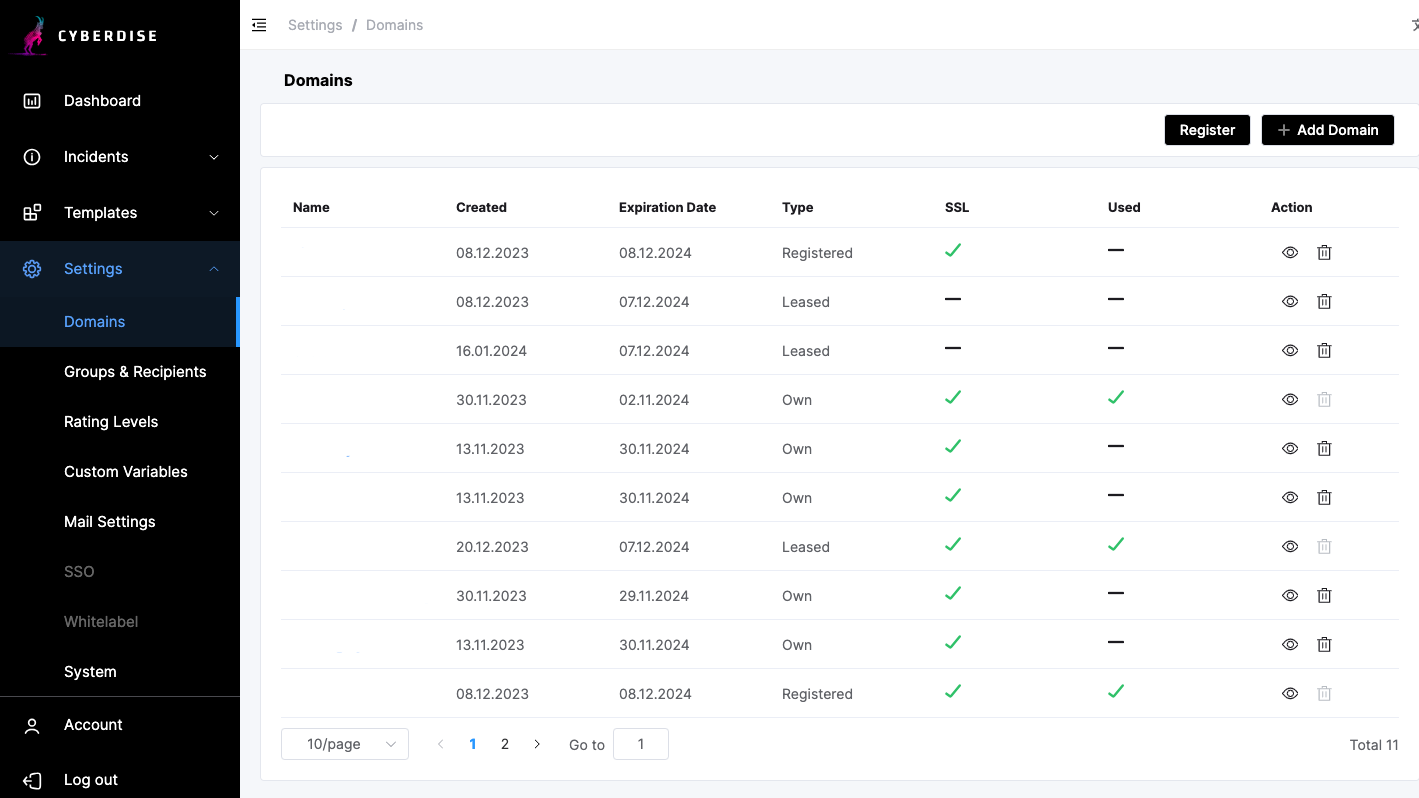1419x798 pixels.
Task: Delete the domain created 16.01.2024
Action: 1324,351
